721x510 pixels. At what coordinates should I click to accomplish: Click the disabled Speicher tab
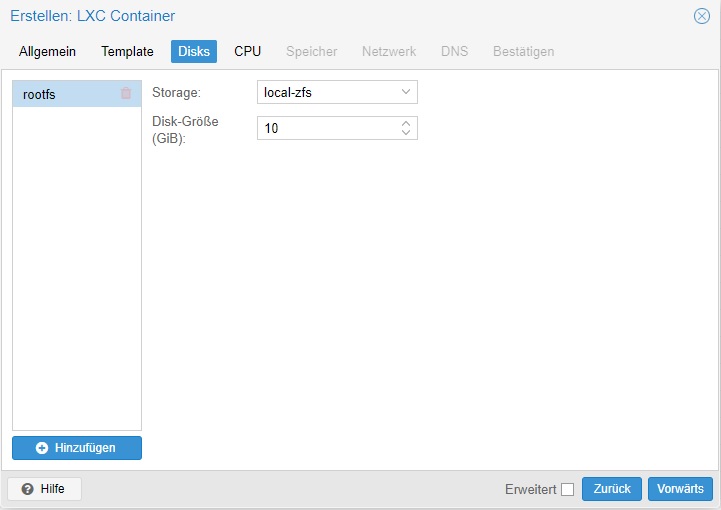click(312, 52)
